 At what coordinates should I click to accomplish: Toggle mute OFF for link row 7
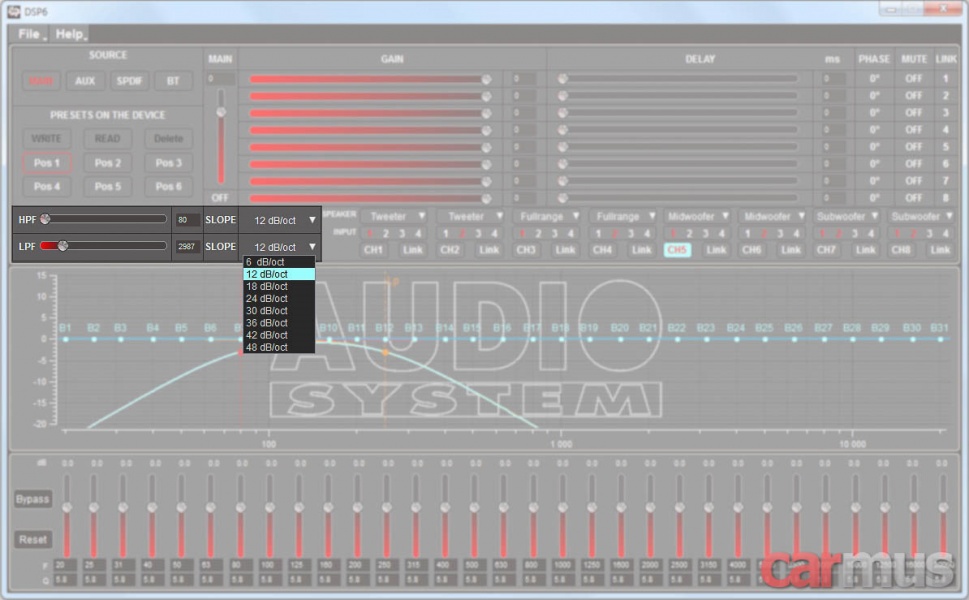(913, 181)
